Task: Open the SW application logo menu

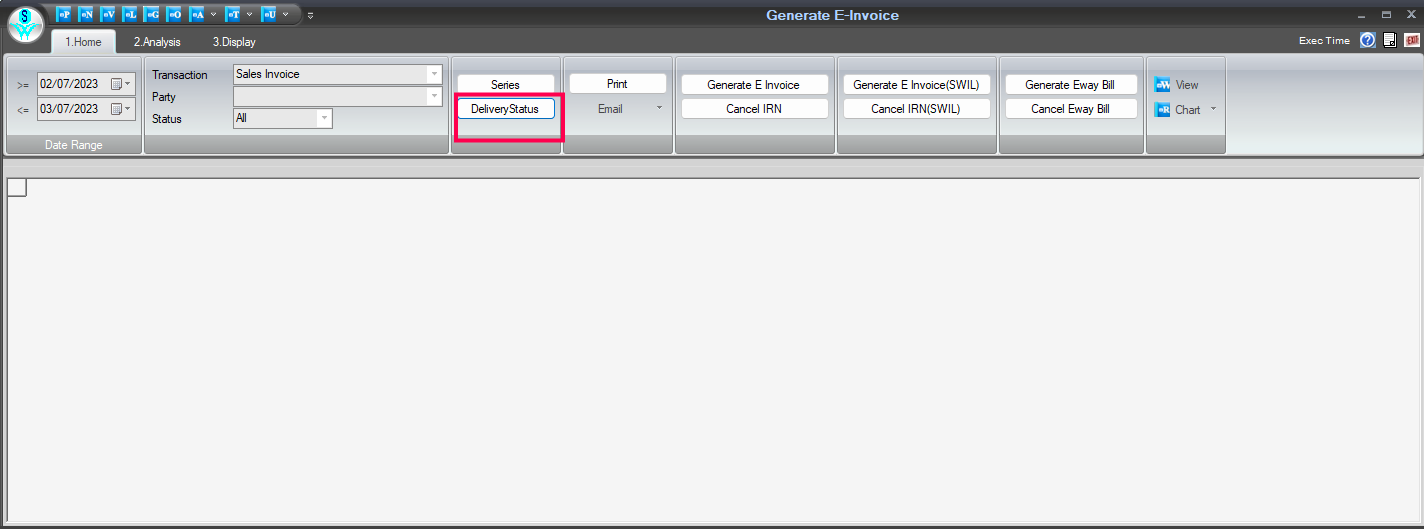Action: pos(25,24)
